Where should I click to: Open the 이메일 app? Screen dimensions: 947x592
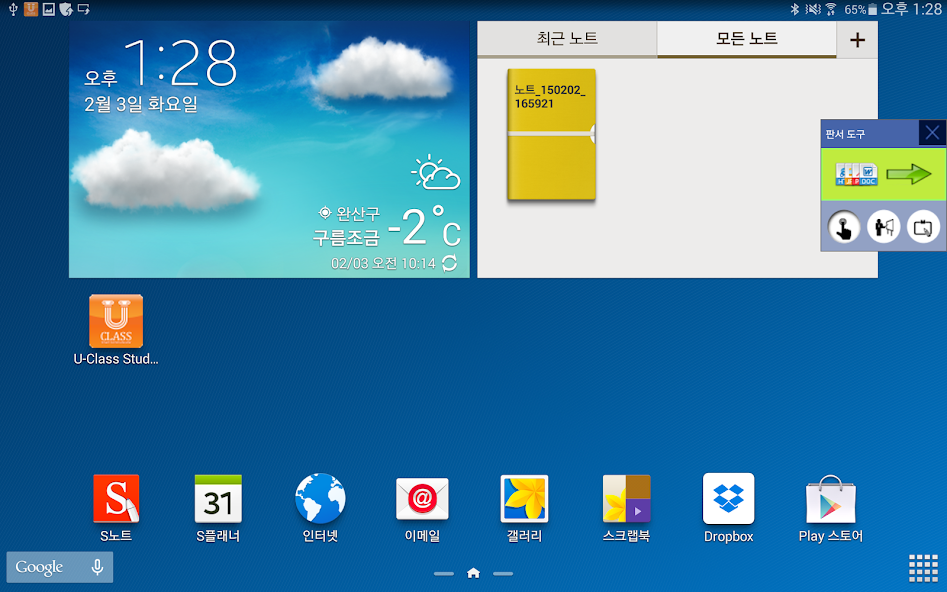pyautogui.click(x=422, y=499)
